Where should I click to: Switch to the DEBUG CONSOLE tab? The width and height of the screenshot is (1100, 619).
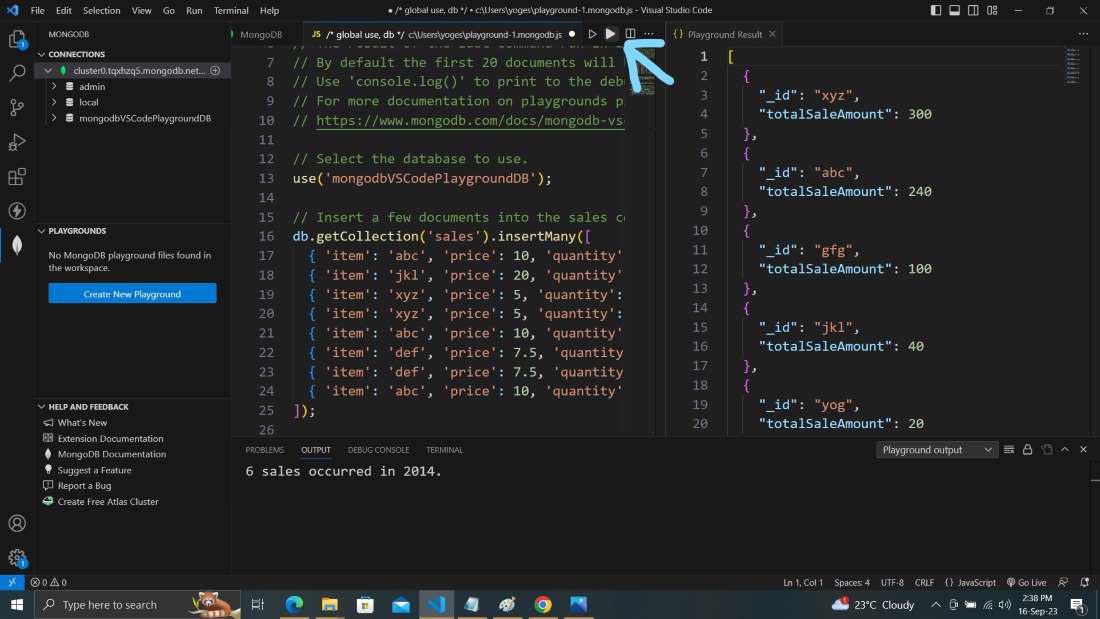pos(378,449)
